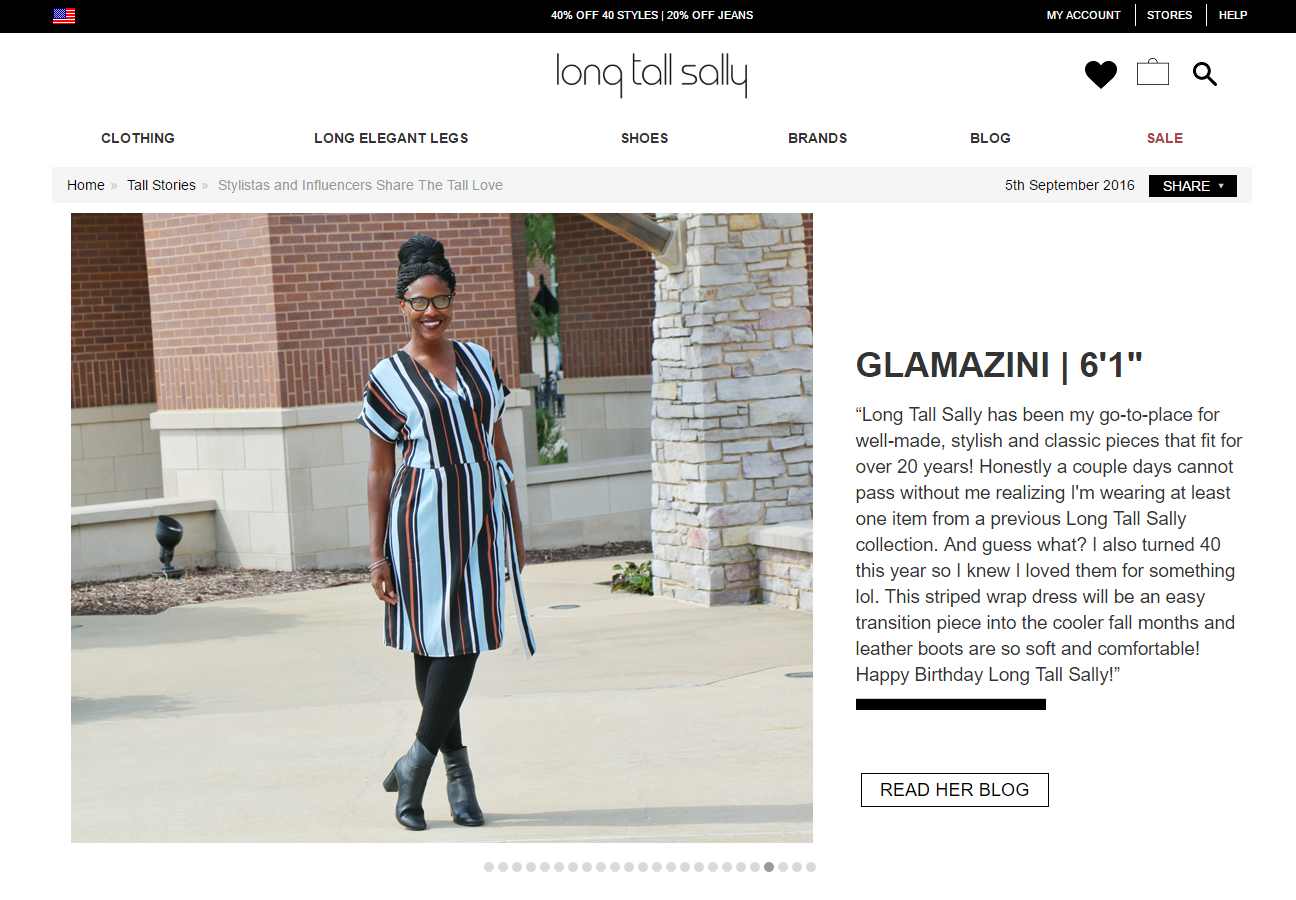
Task: Click the US flag country selector
Action: [64, 15]
